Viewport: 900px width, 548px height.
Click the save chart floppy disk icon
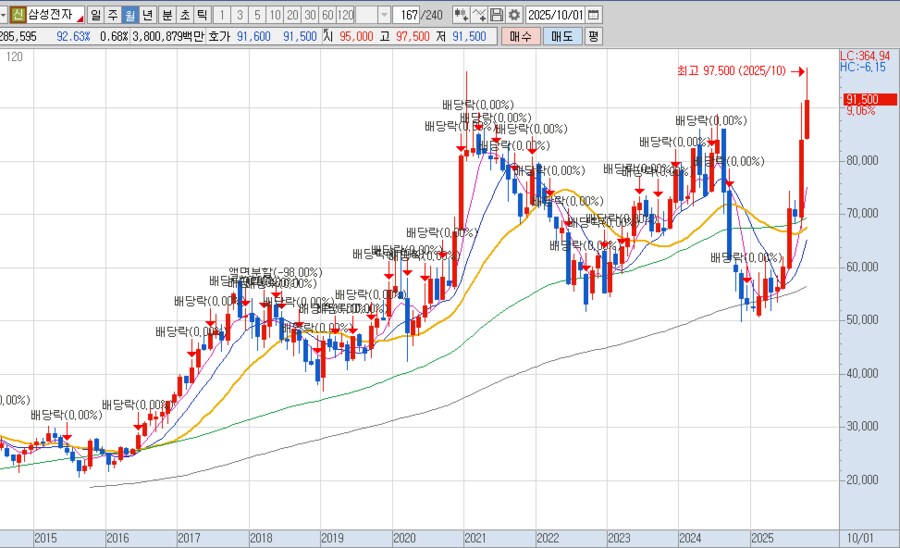(x=497, y=15)
